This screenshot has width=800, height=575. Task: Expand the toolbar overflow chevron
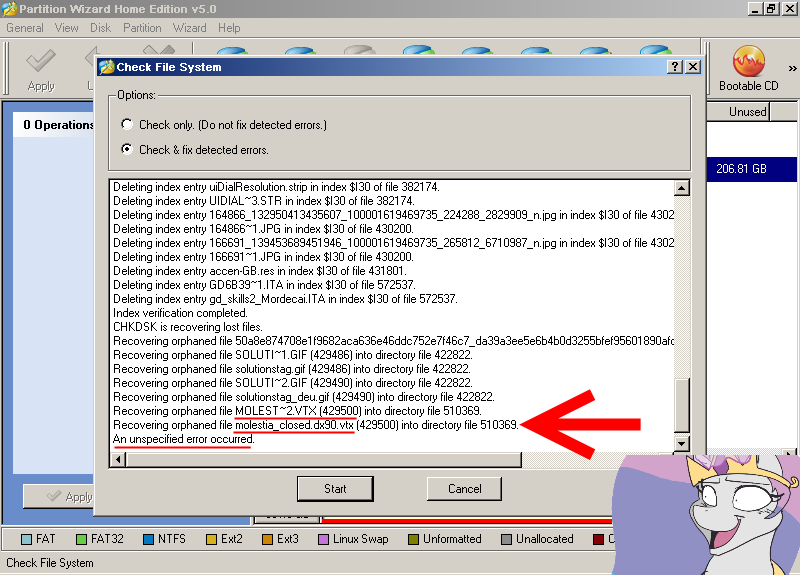(792, 68)
